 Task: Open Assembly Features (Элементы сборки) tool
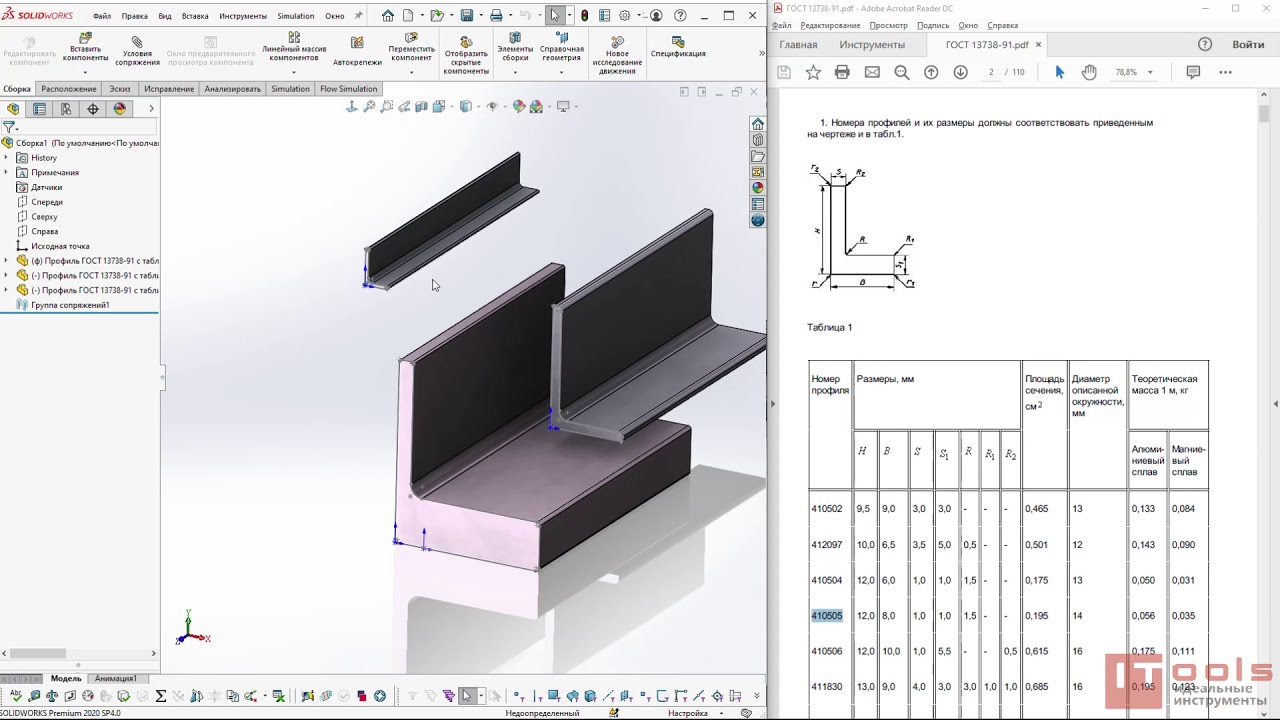(515, 48)
